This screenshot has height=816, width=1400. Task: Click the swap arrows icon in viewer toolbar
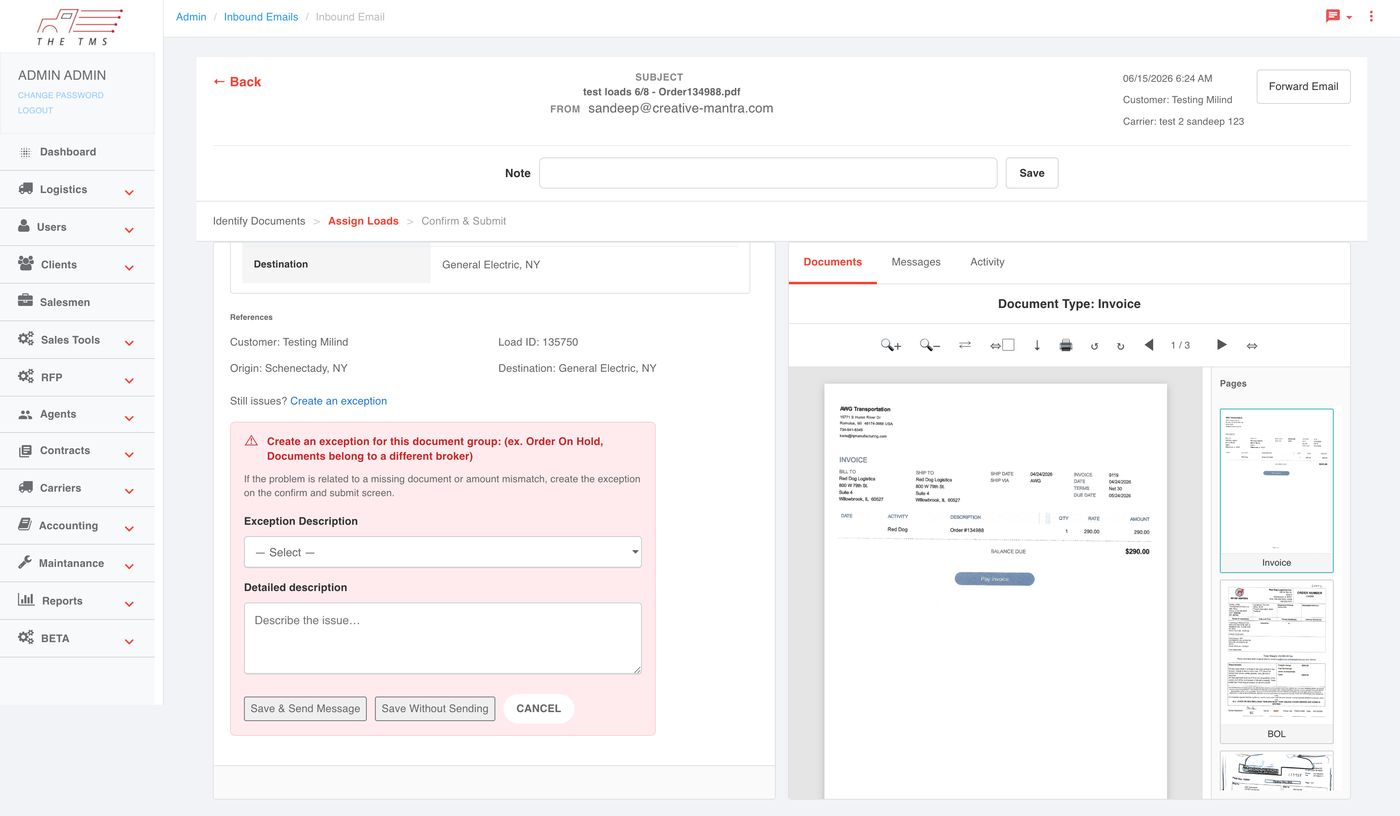(965, 345)
